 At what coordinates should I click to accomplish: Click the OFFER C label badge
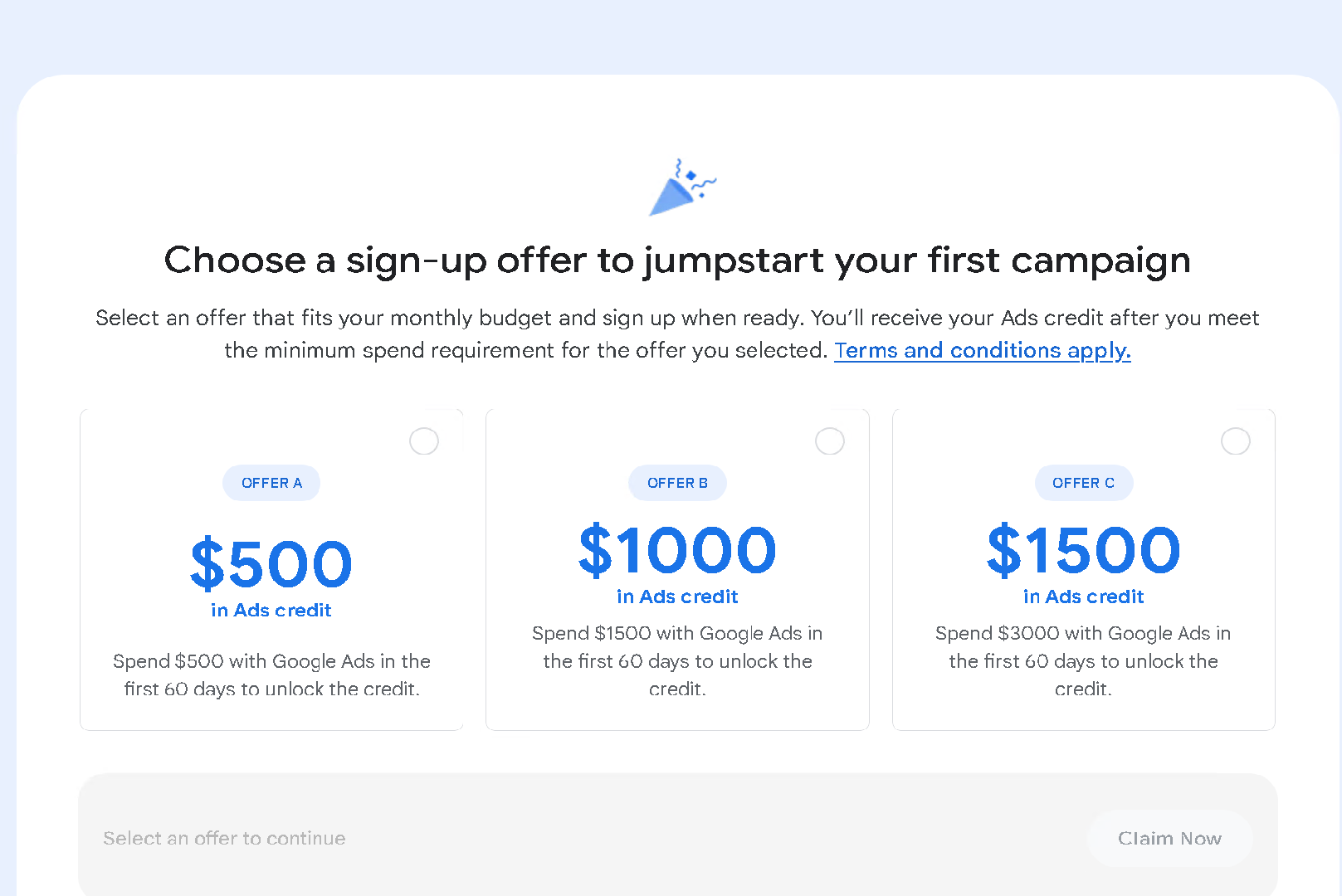tap(1083, 483)
